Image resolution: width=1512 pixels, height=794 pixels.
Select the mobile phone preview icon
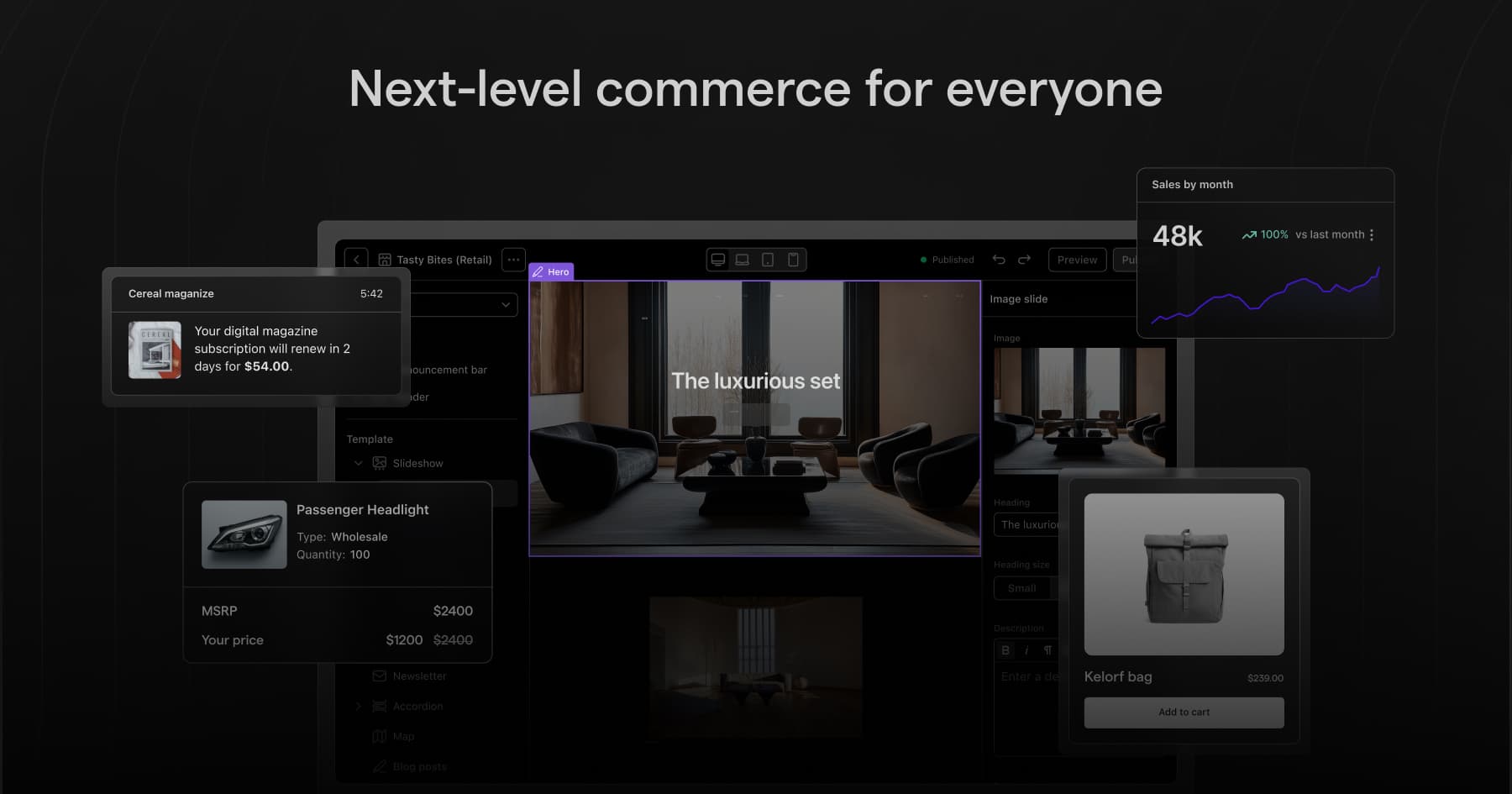pyautogui.click(x=793, y=260)
